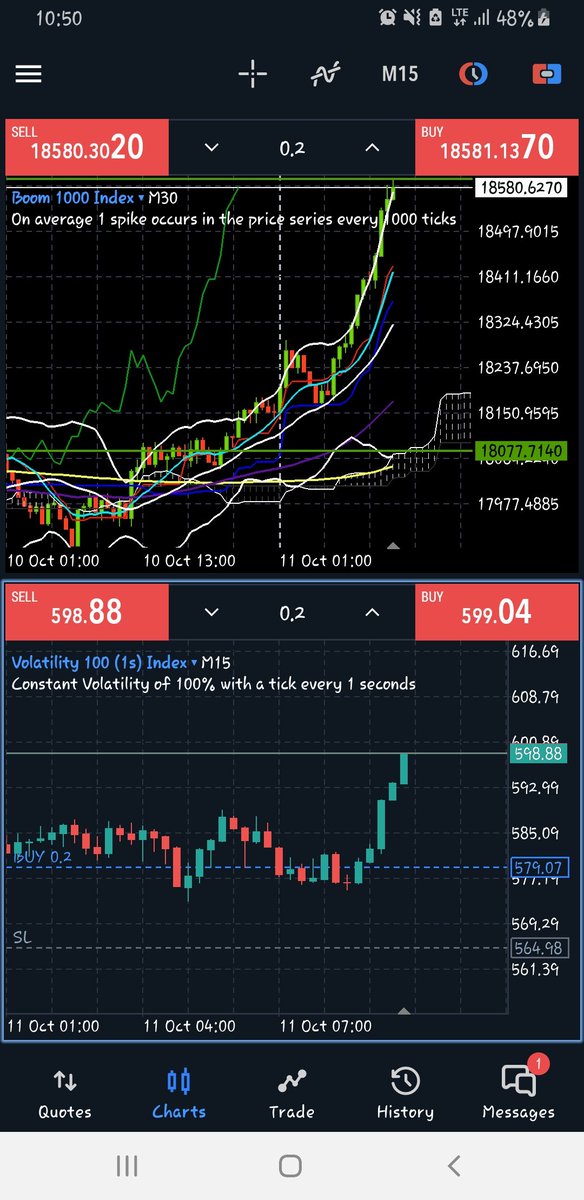Tap current price label 598.88
This screenshot has width=584, height=1200.
[539, 754]
